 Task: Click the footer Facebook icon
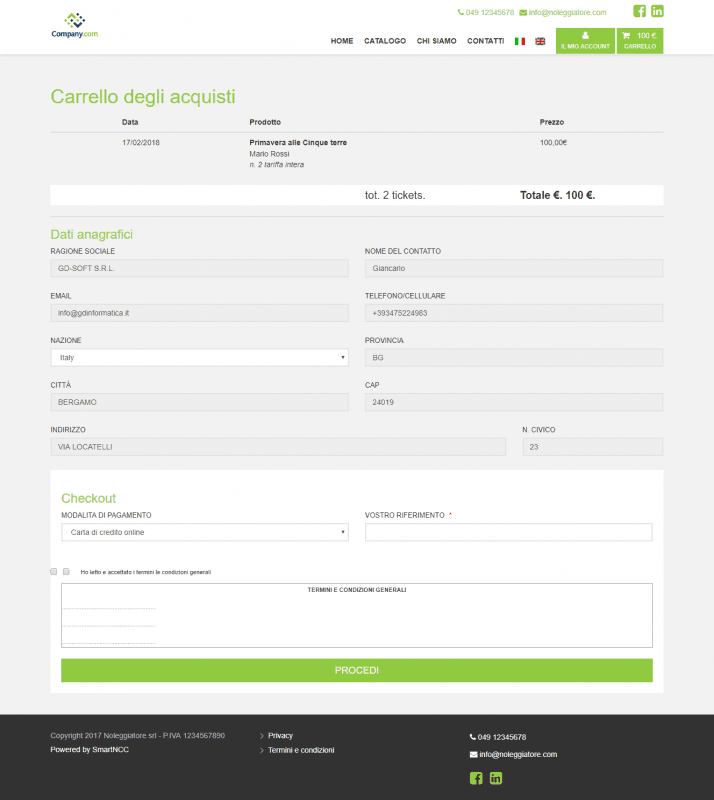pos(476,778)
